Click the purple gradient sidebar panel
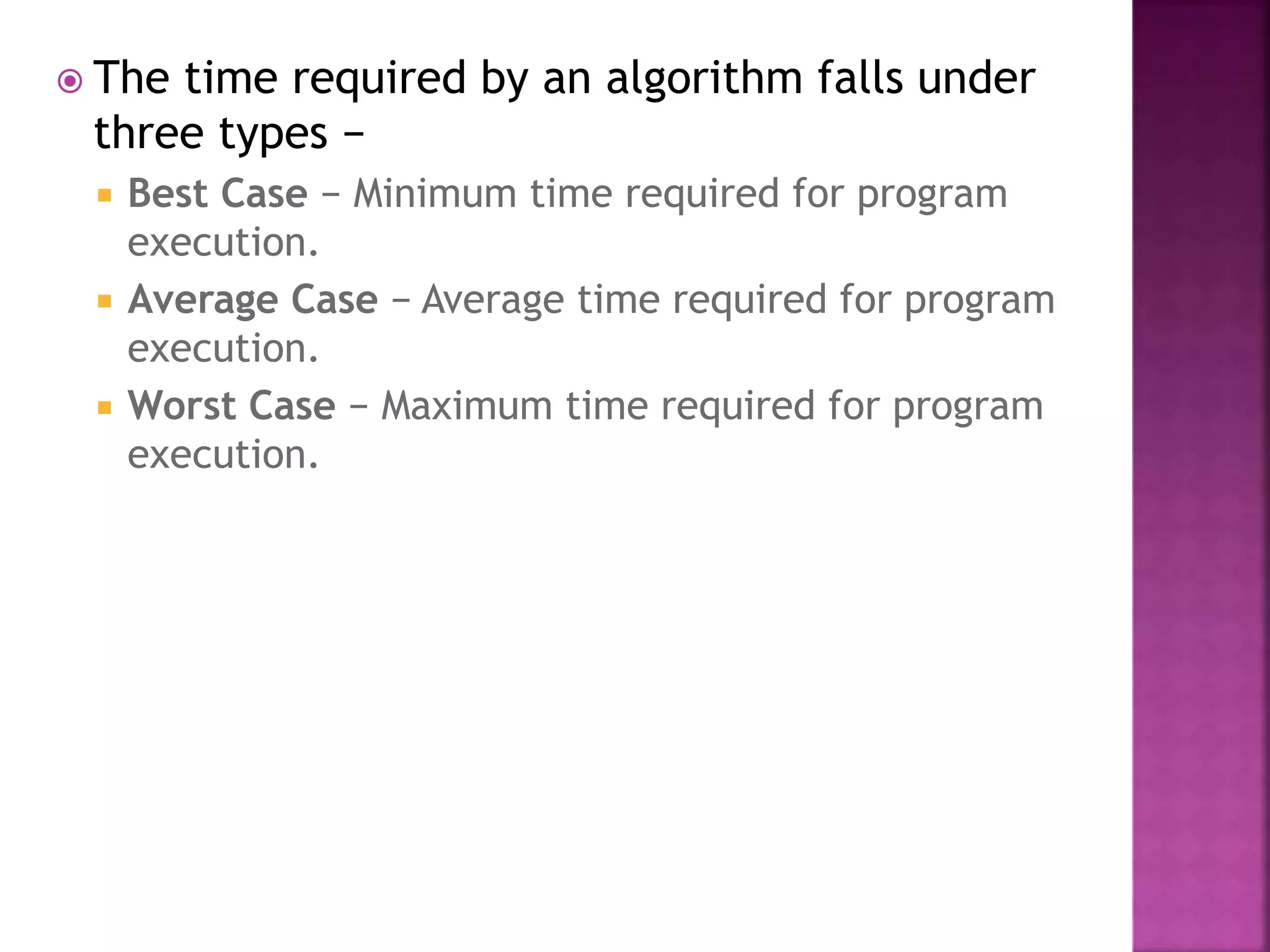Viewport: 1270px width, 952px height. tap(1201, 476)
